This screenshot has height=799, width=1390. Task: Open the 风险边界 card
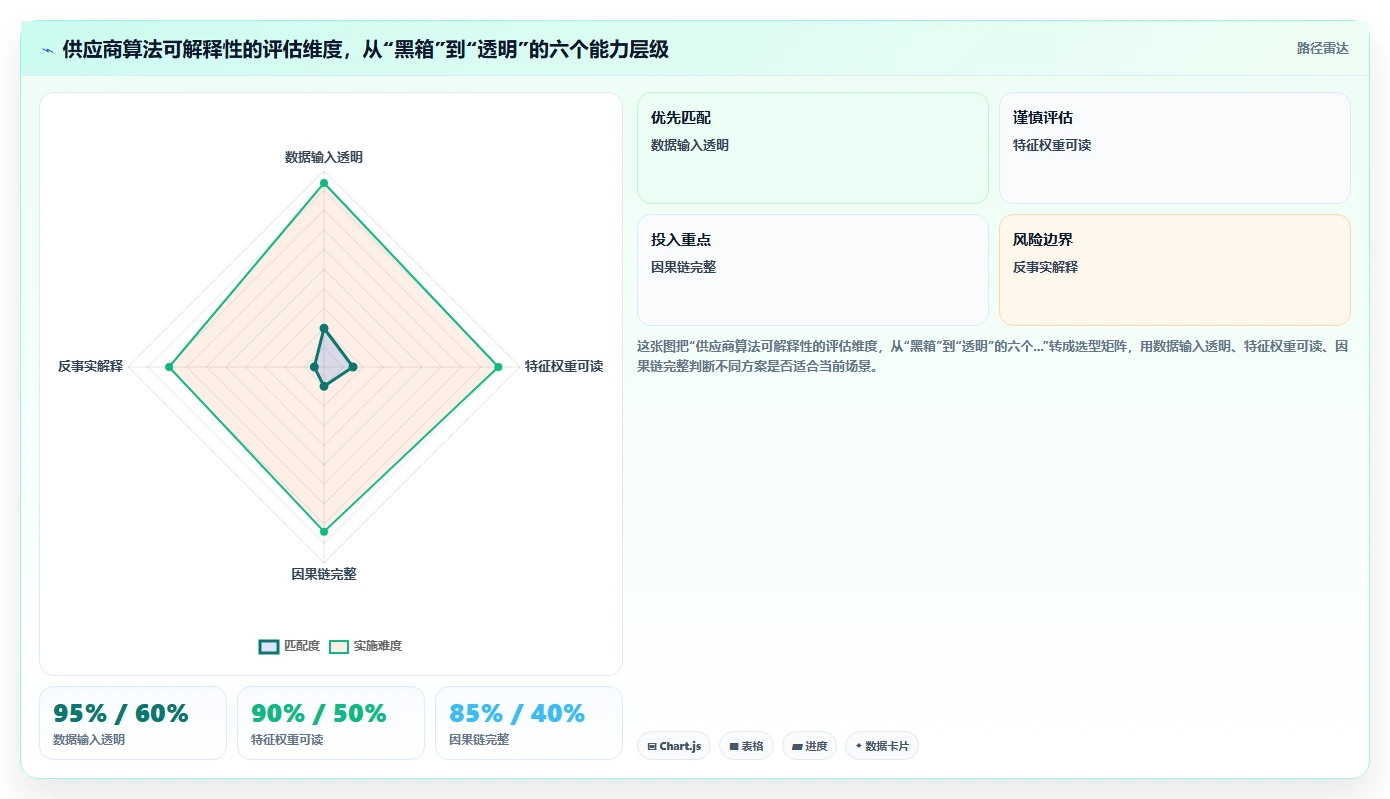(1174, 270)
